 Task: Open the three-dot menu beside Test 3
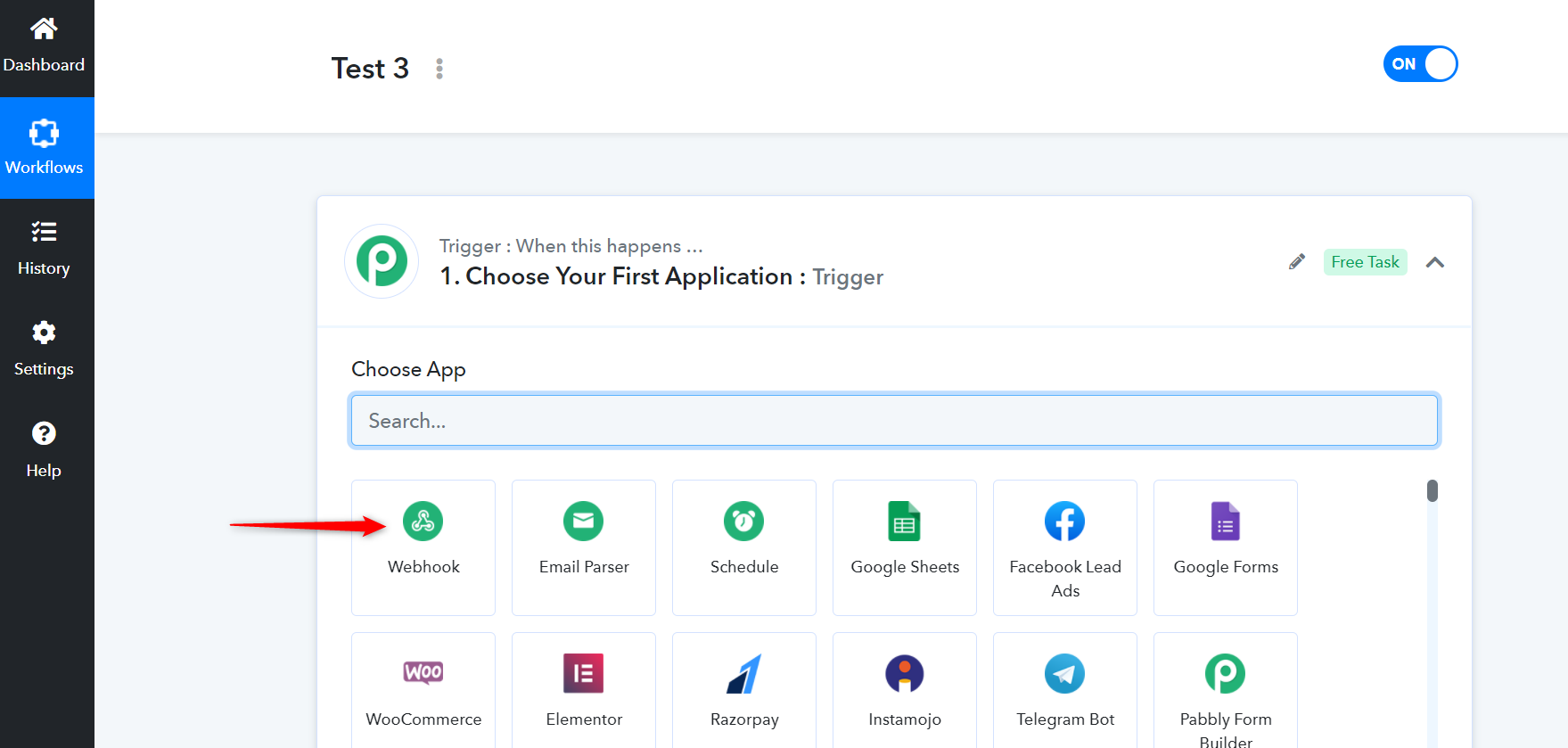(x=439, y=69)
